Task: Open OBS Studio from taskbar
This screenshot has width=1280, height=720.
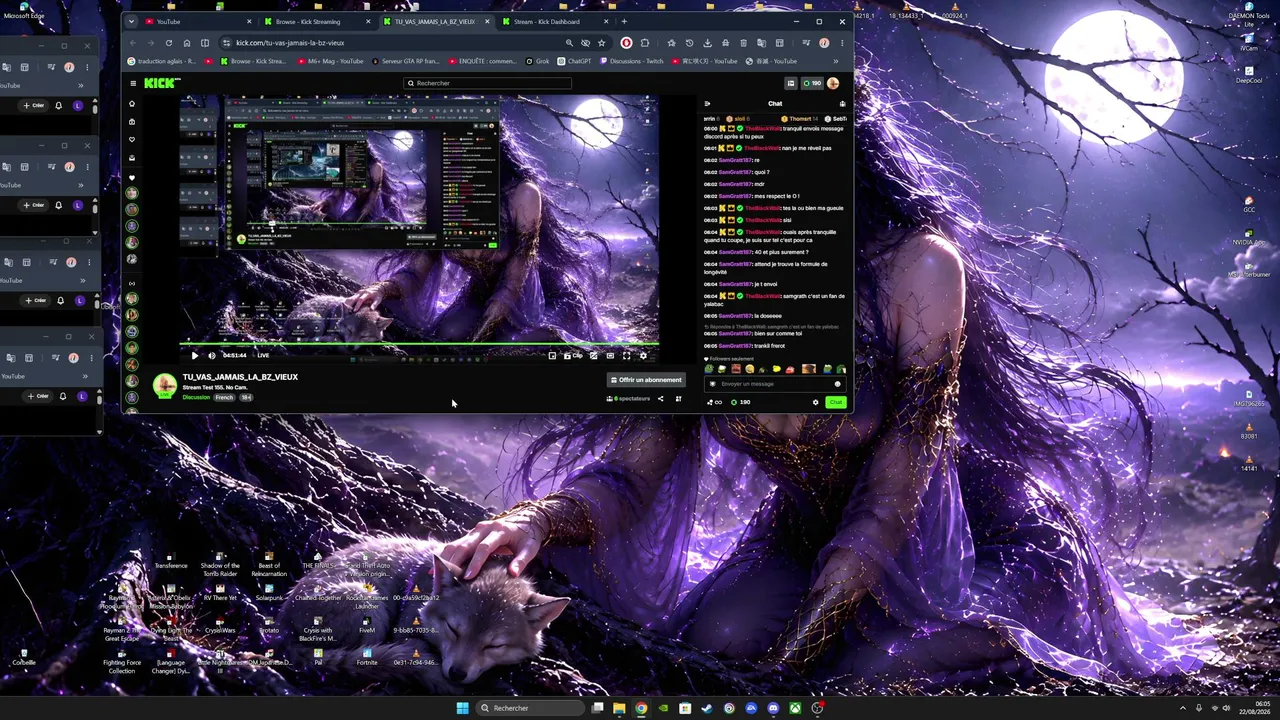Action: tap(817, 708)
